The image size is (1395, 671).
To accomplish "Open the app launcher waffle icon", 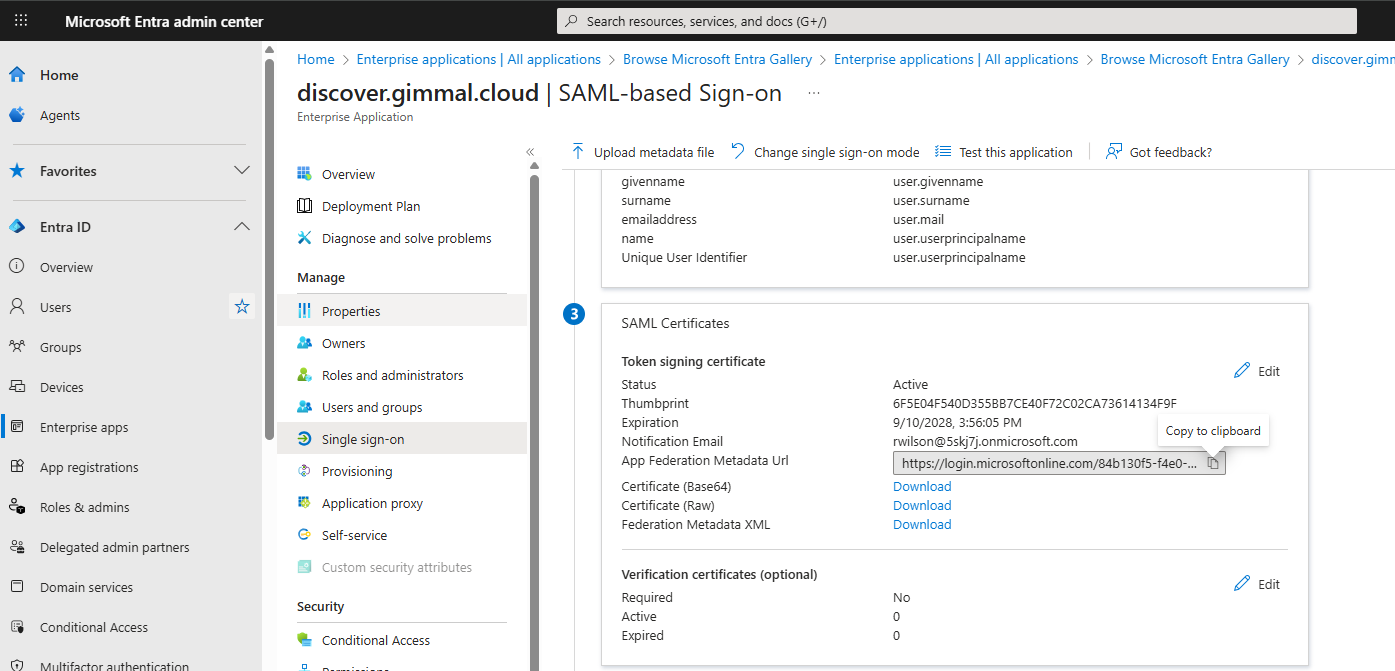I will [x=21, y=21].
